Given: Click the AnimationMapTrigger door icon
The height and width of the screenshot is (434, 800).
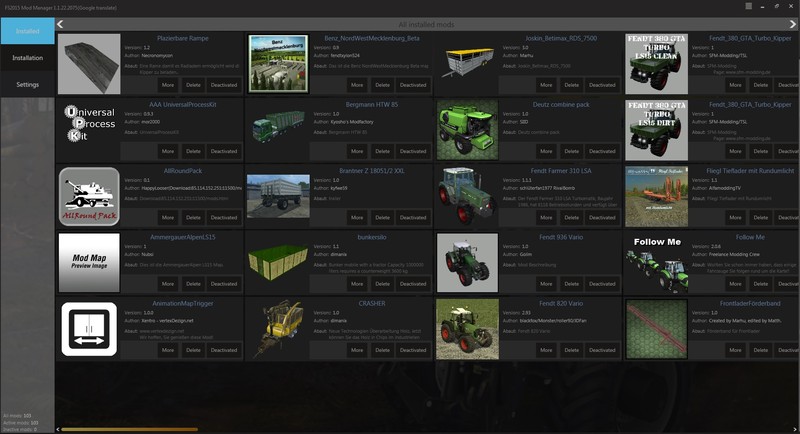Looking at the screenshot, I should (x=90, y=329).
